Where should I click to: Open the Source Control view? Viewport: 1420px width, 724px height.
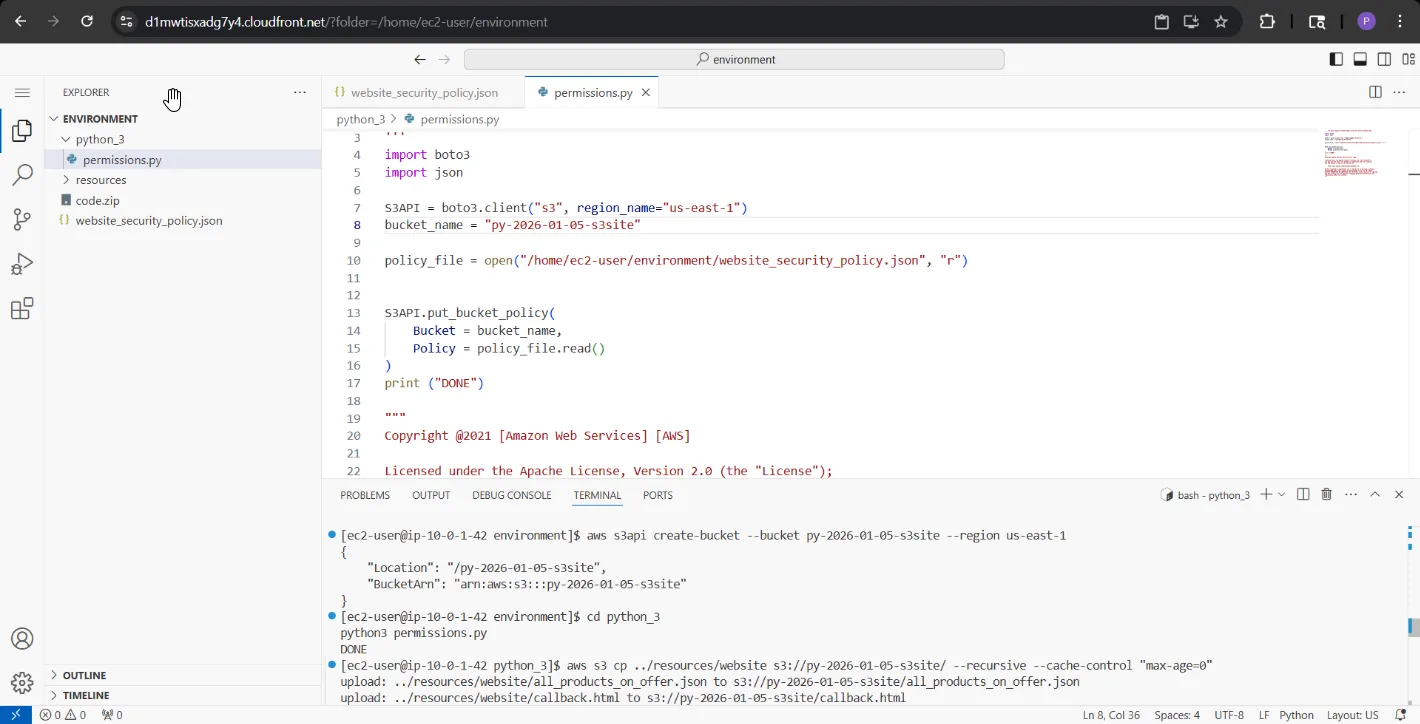(22, 219)
